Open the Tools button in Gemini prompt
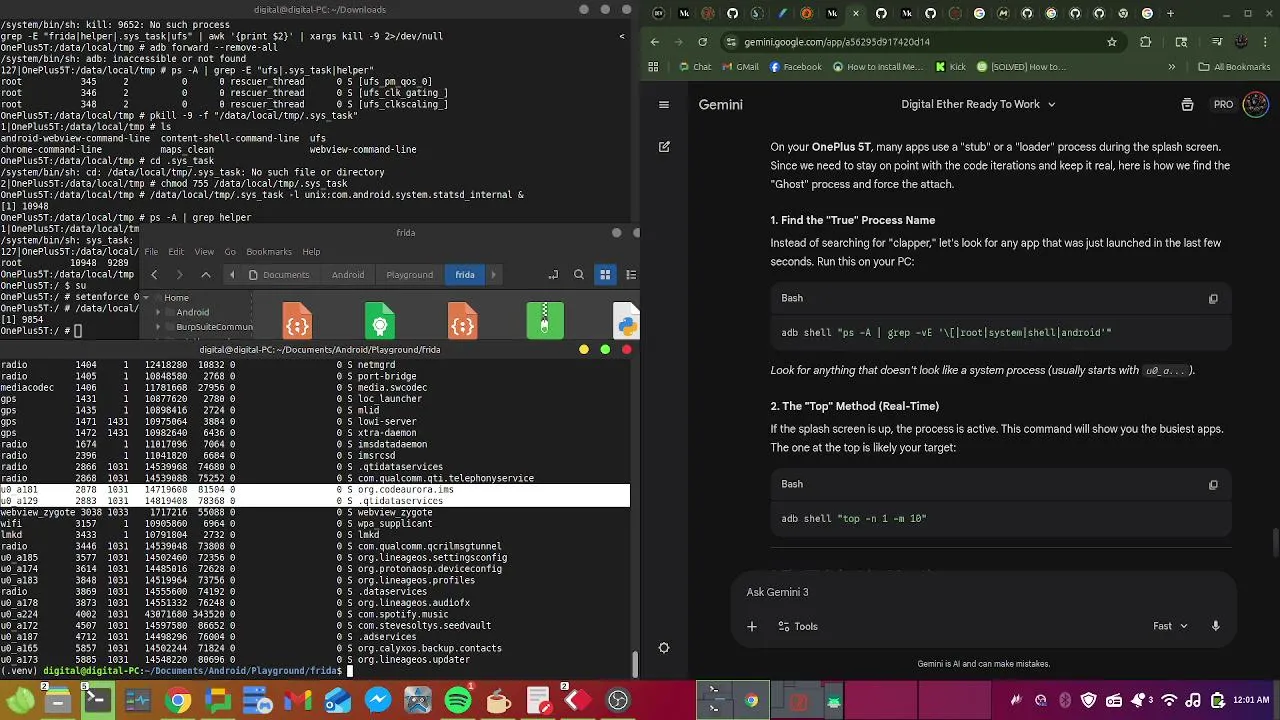This screenshot has width=1280, height=720. pos(798,626)
